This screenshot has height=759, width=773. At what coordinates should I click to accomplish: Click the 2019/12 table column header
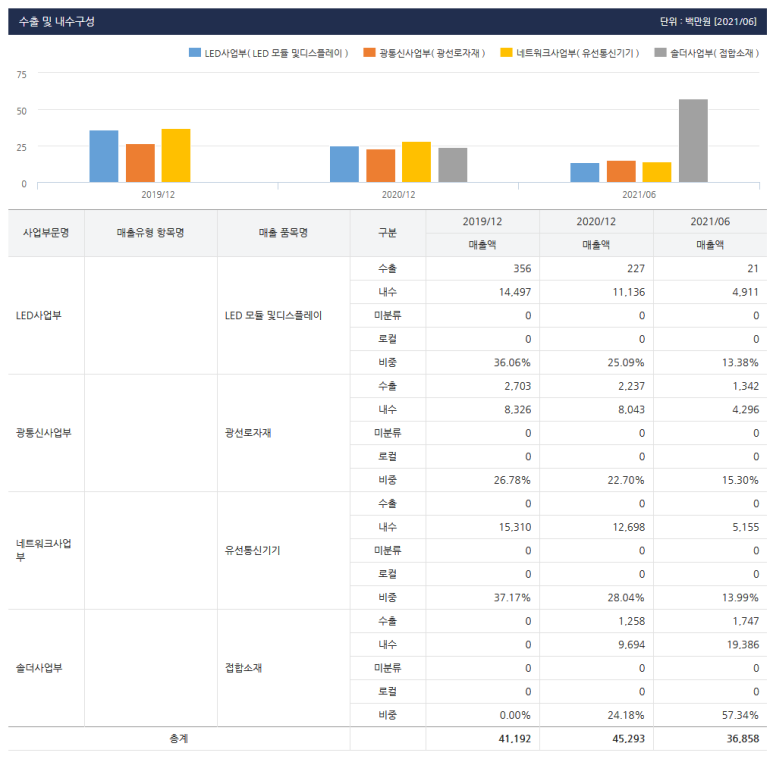[482, 221]
